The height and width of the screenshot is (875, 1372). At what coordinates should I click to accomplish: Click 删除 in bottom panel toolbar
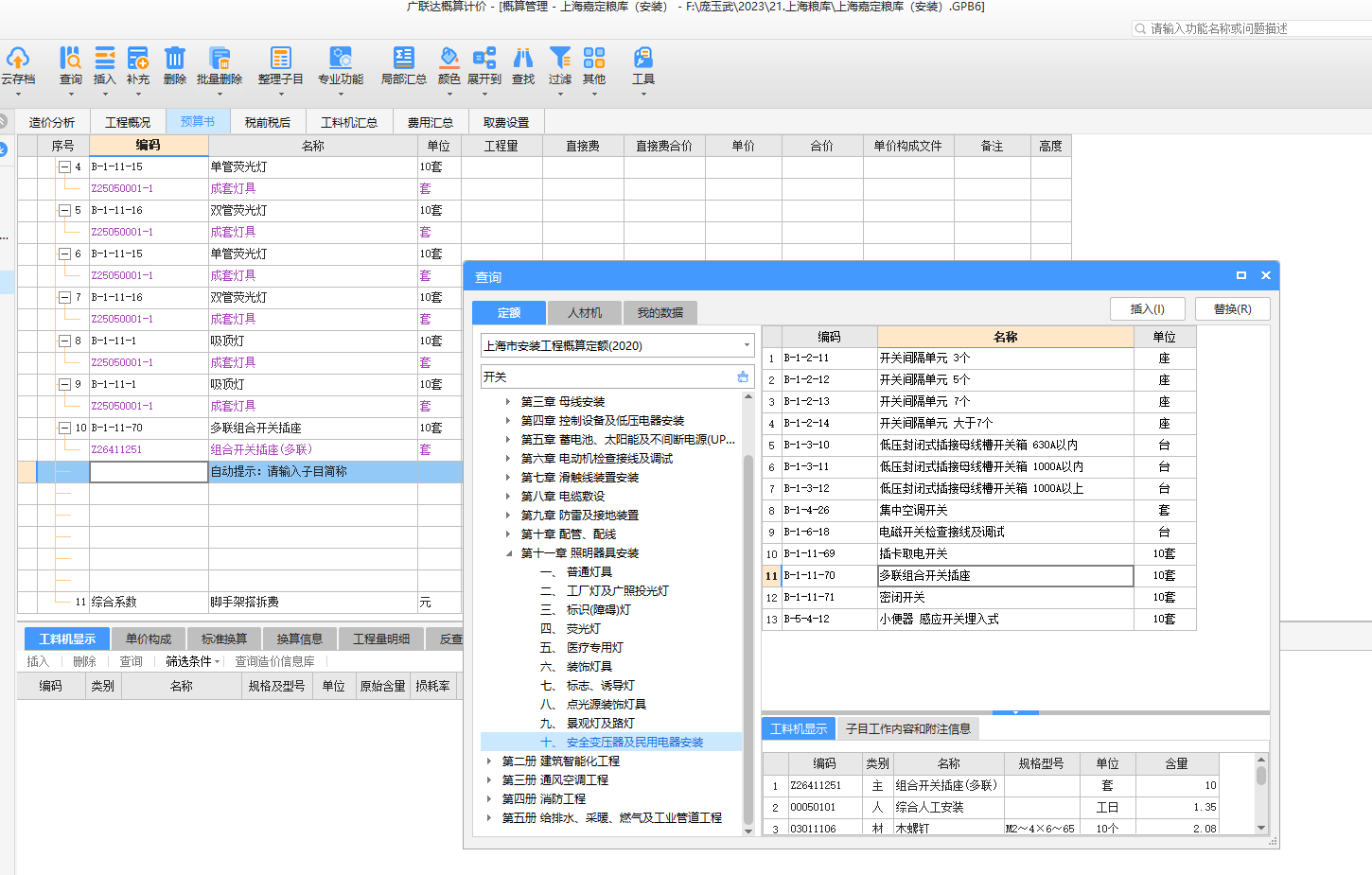click(85, 661)
